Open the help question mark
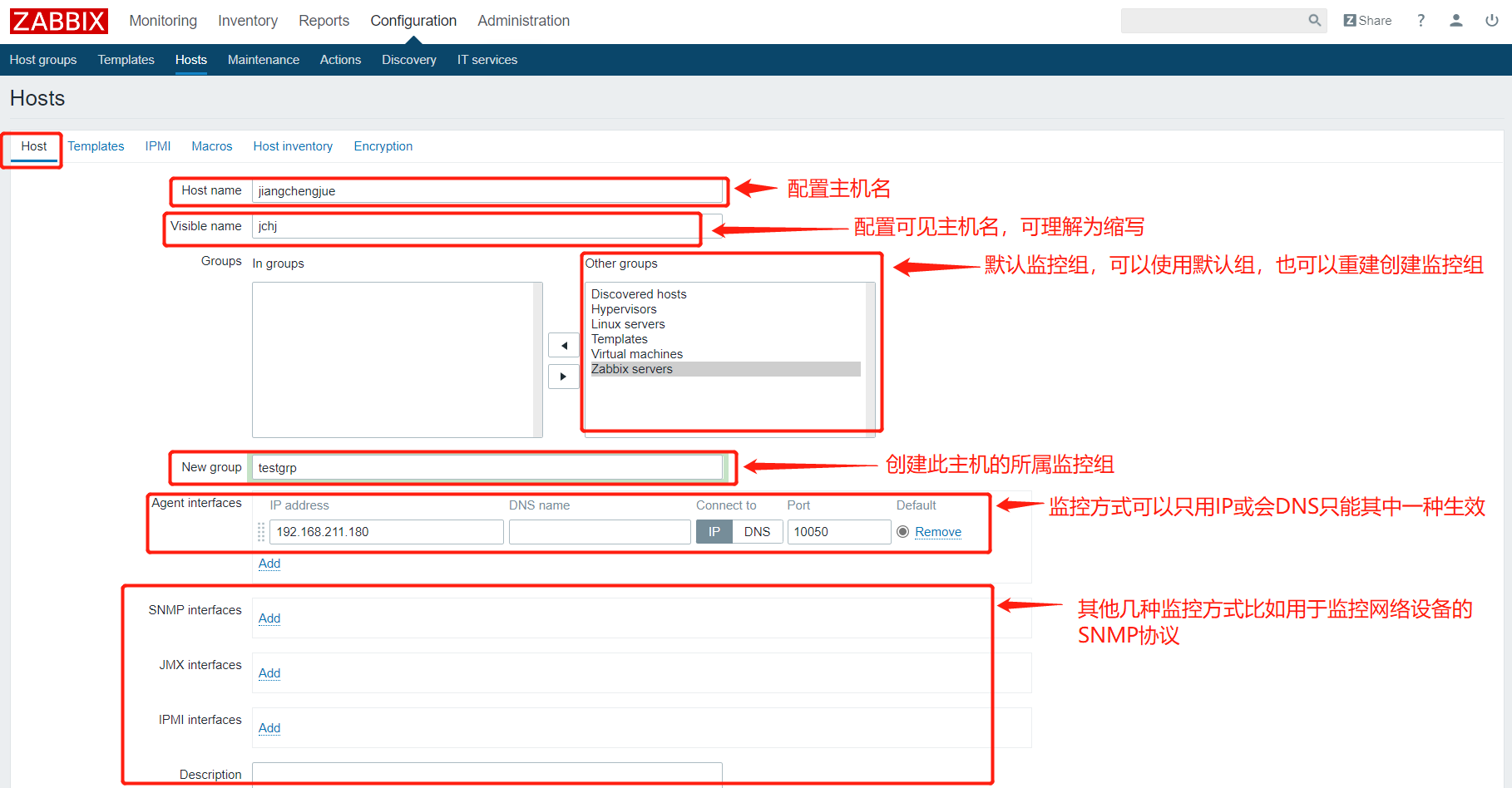Image resolution: width=1512 pixels, height=788 pixels. (x=1421, y=21)
